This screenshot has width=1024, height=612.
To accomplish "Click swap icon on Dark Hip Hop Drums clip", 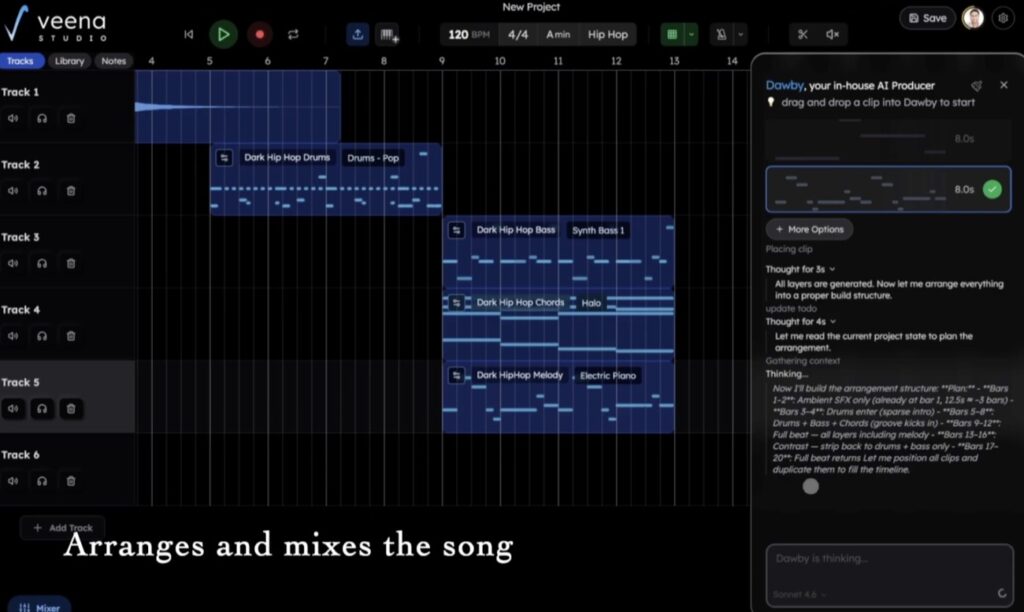I will [224, 157].
